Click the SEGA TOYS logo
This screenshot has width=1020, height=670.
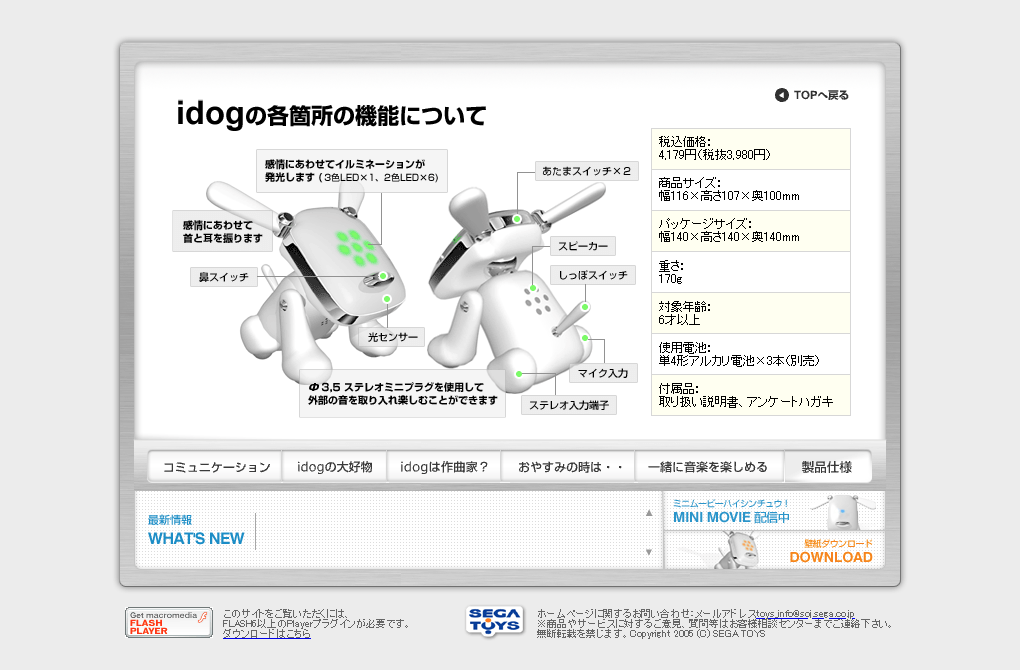pyautogui.click(x=494, y=621)
